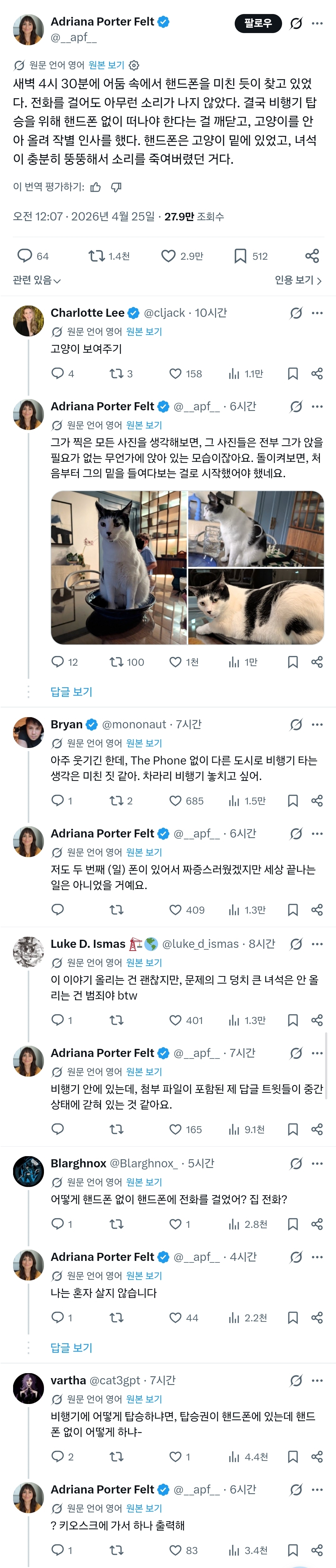This screenshot has width=336, height=1568.
Task: Rate the translation with thumbs up
Action: coord(96,187)
